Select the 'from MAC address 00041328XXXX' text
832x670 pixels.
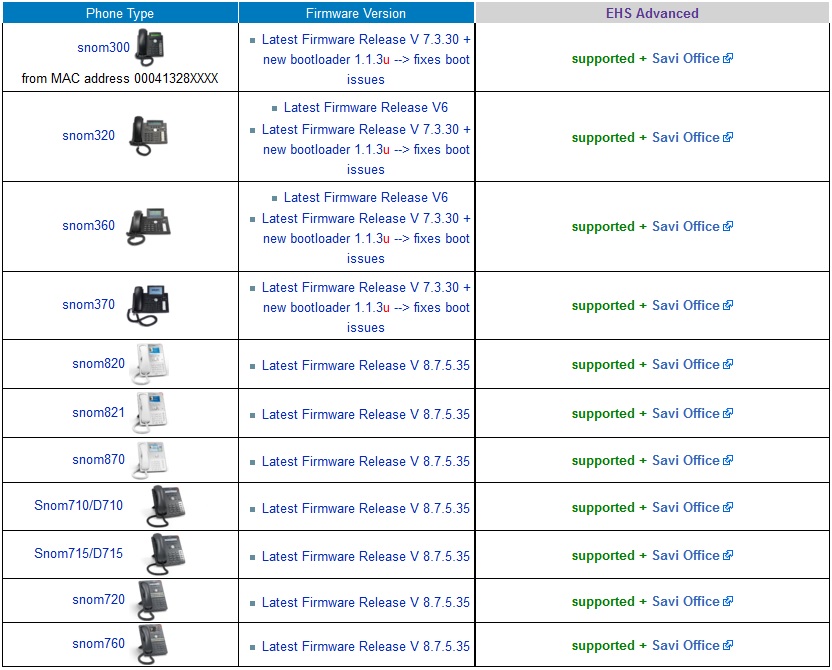coord(120,79)
